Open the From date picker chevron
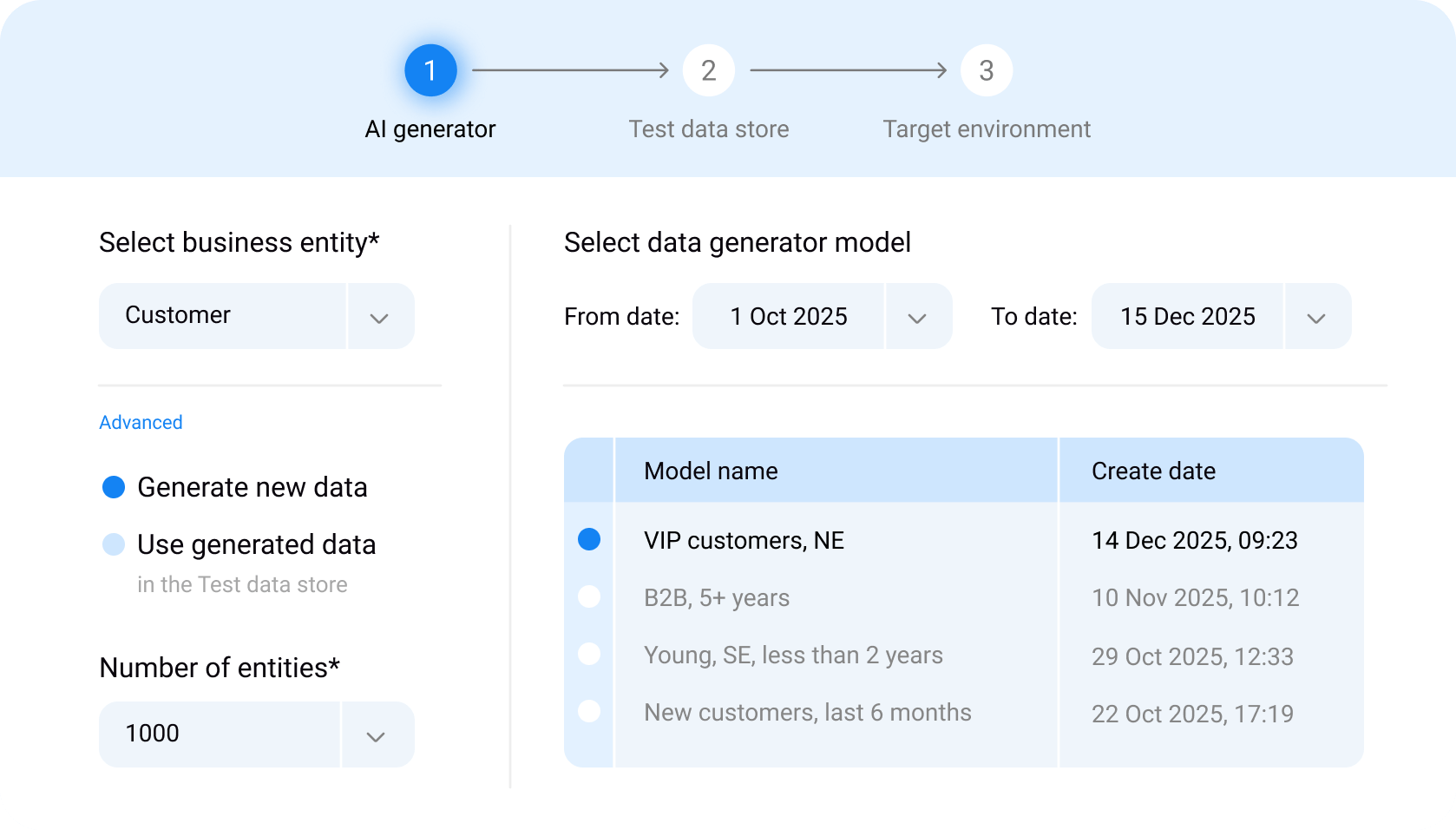Screen dimensions: 1456x830 click(x=918, y=317)
